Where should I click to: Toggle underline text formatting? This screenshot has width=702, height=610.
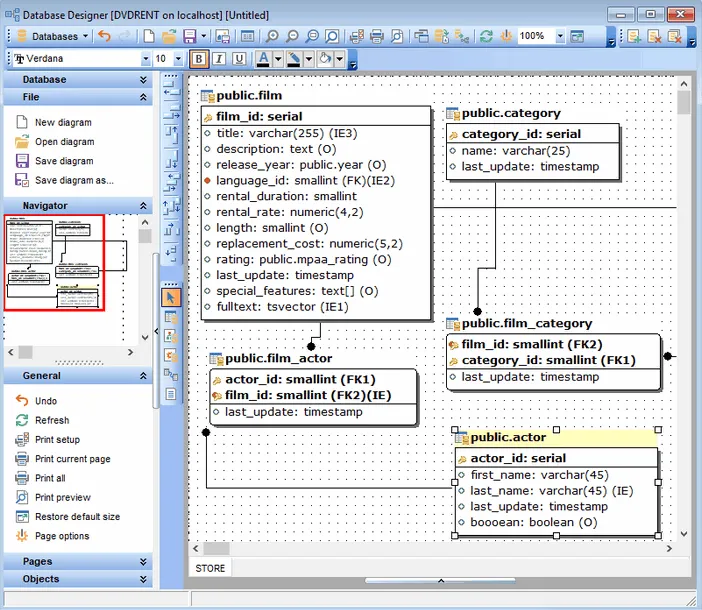pos(240,59)
